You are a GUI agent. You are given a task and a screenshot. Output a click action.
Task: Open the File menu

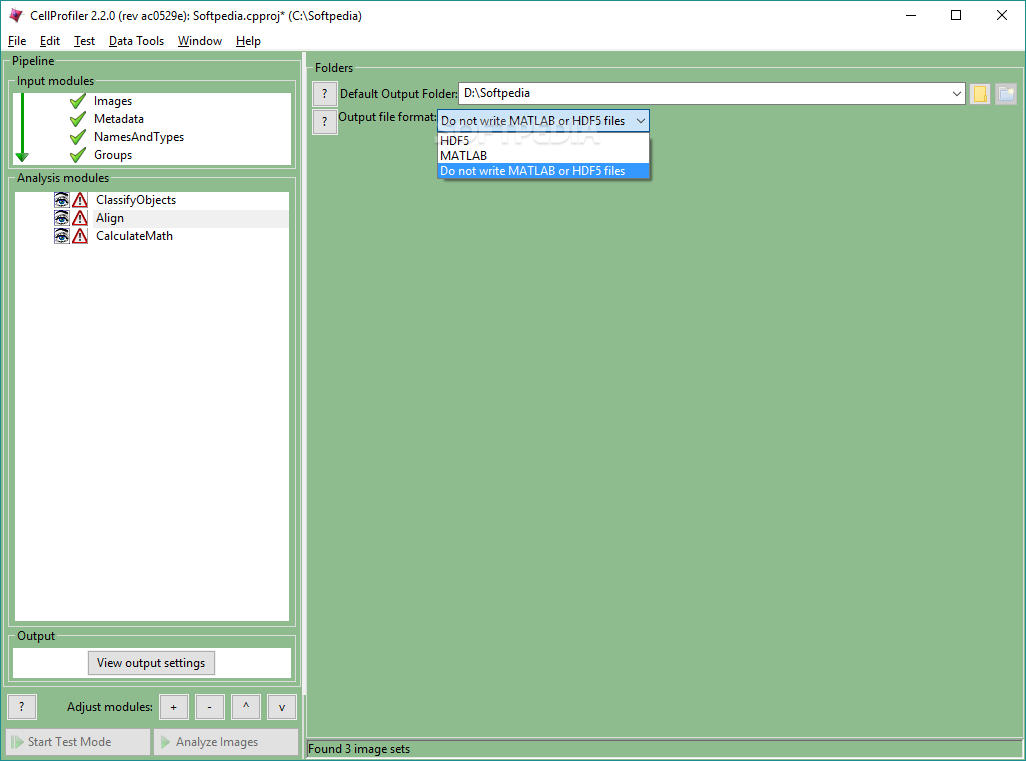pyautogui.click(x=17, y=41)
